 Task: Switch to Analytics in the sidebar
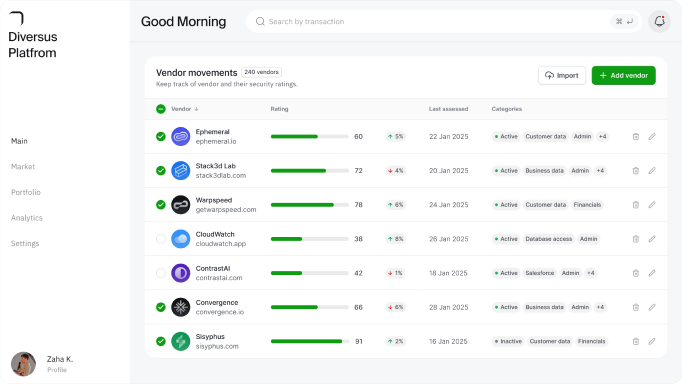(27, 218)
